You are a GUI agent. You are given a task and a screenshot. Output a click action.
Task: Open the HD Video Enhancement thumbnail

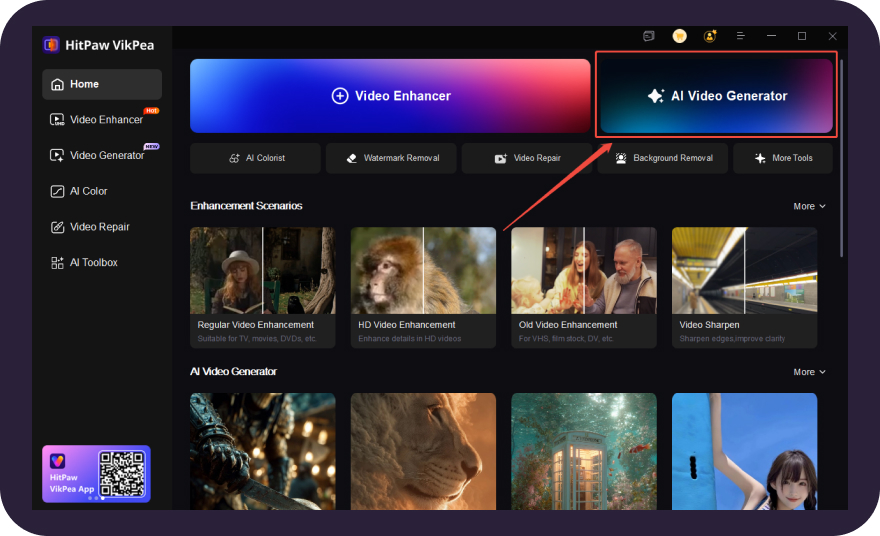coord(423,271)
